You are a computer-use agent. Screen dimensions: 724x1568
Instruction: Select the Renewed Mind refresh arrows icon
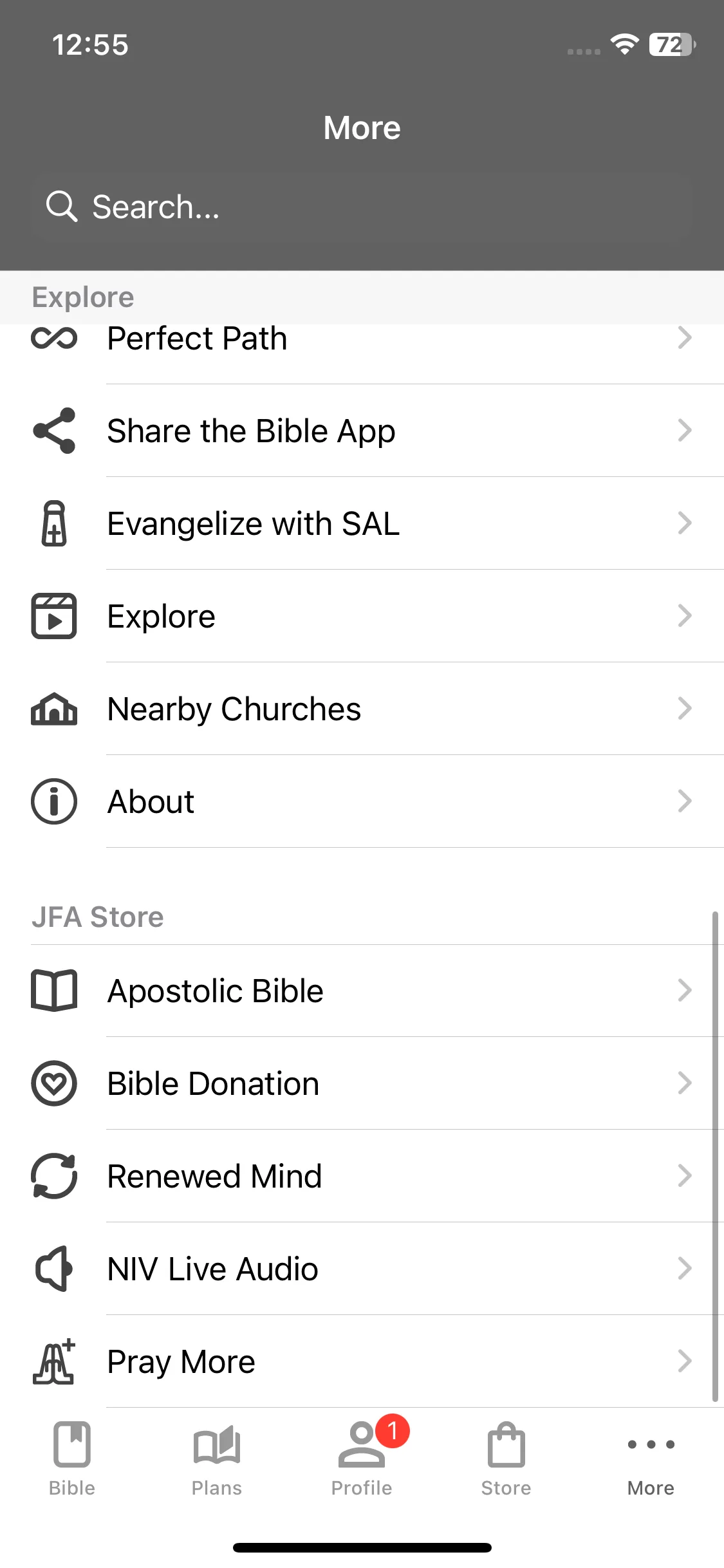pos(54,1176)
